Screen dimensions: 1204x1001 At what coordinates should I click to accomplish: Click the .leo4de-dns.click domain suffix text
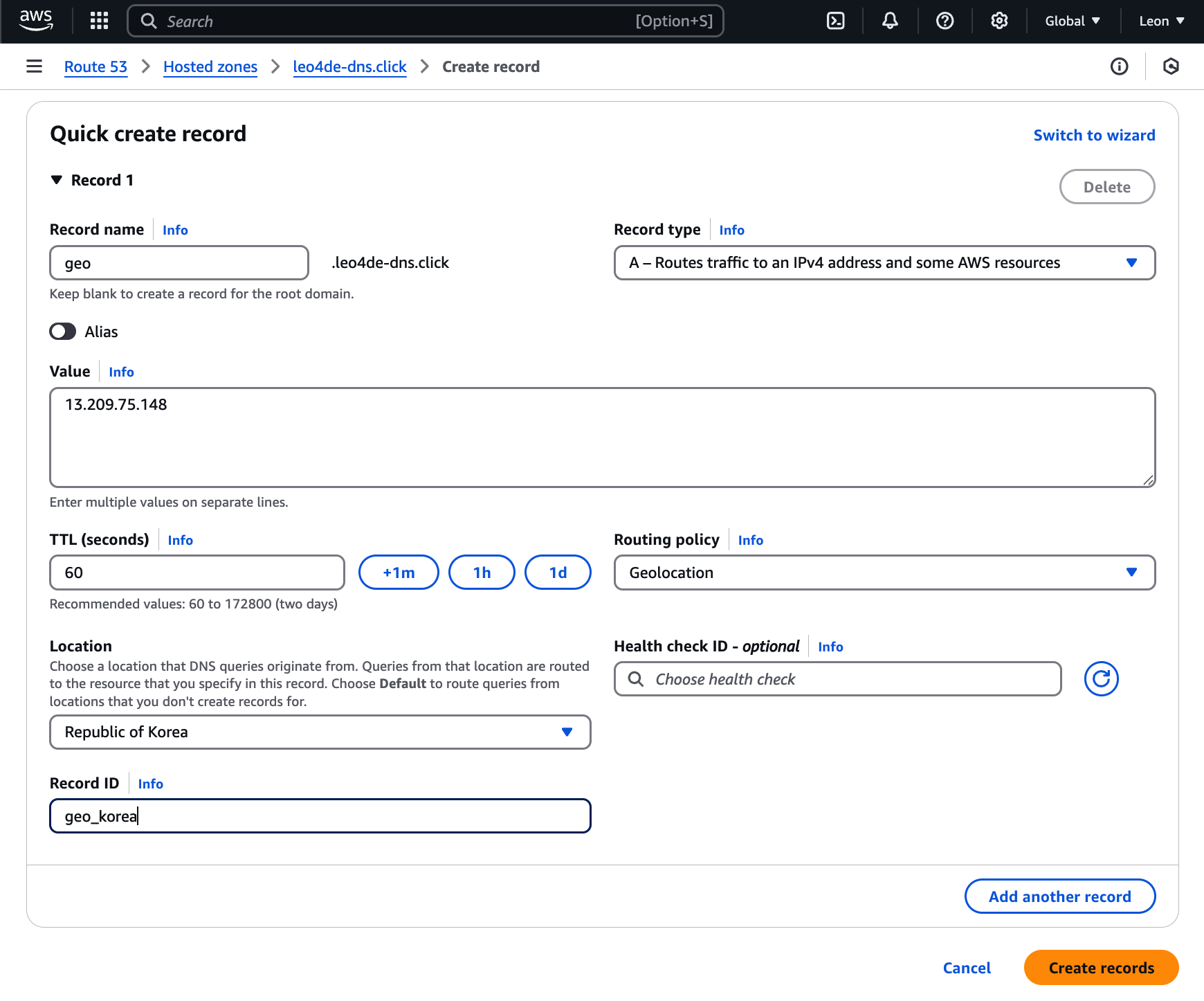(x=390, y=263)
